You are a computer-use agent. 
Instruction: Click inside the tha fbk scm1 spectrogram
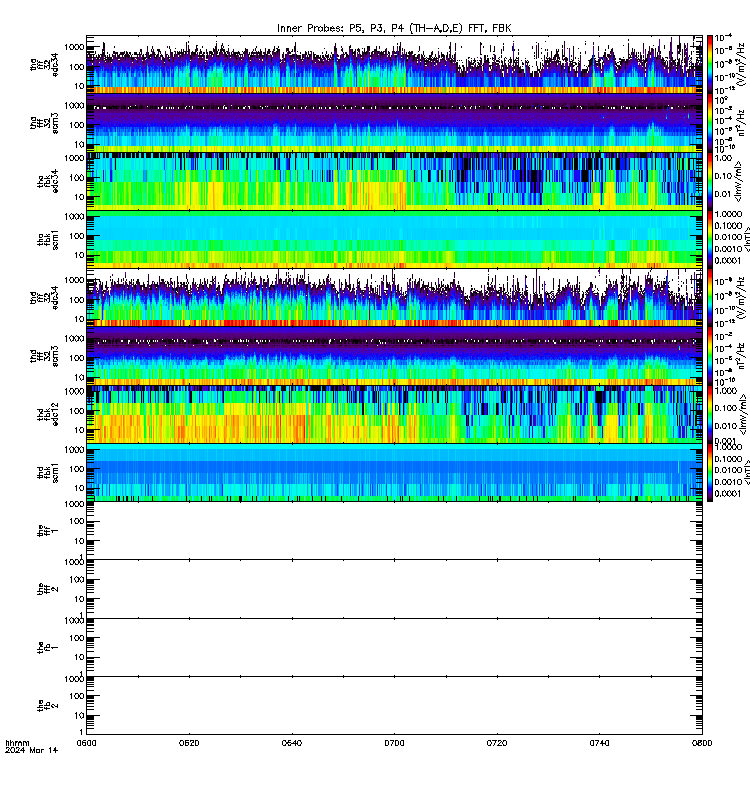[x=394, y=240]
